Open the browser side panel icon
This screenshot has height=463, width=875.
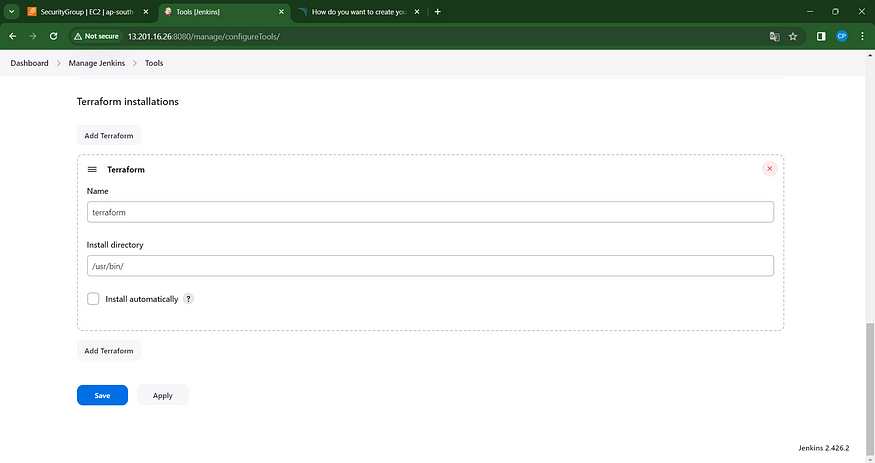[821, 36]
